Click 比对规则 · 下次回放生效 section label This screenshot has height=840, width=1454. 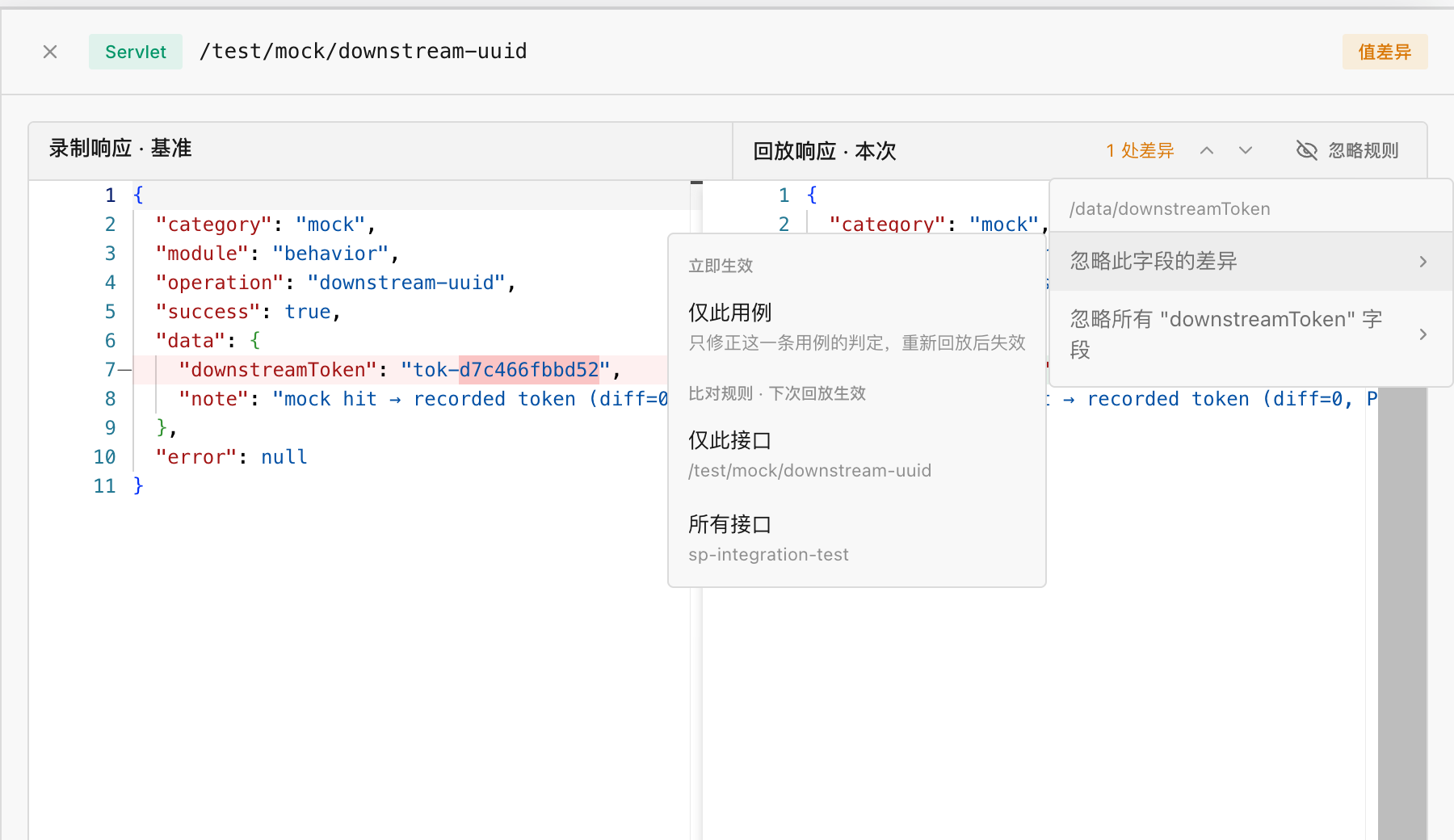777,393
